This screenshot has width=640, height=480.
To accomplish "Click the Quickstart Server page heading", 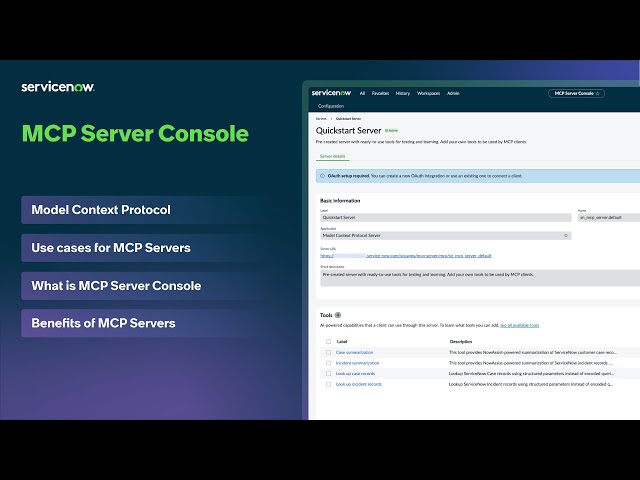I will [x=348, y=131].
